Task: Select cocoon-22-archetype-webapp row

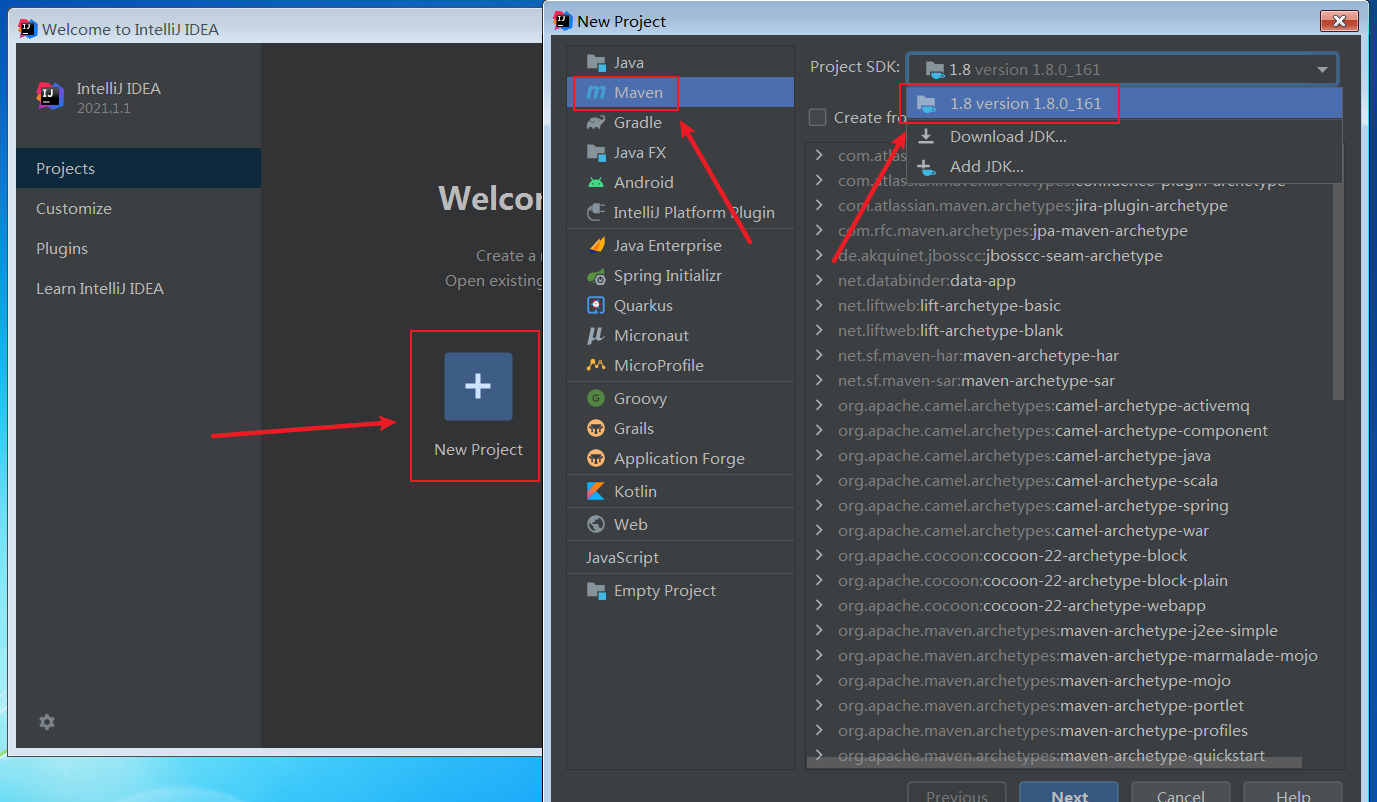Action: (x=1070, y=605)
